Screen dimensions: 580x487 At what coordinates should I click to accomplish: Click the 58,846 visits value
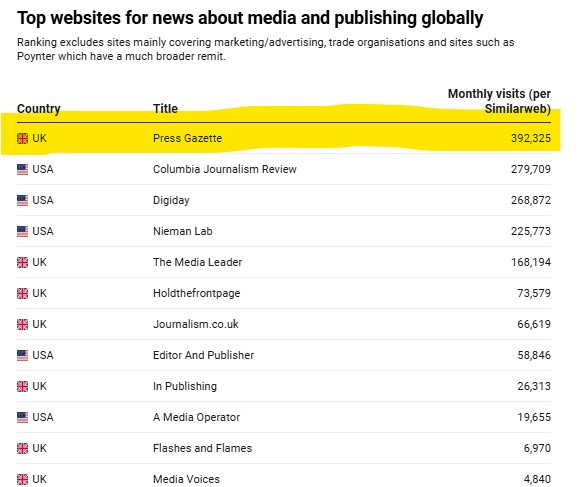click(534, 355)
